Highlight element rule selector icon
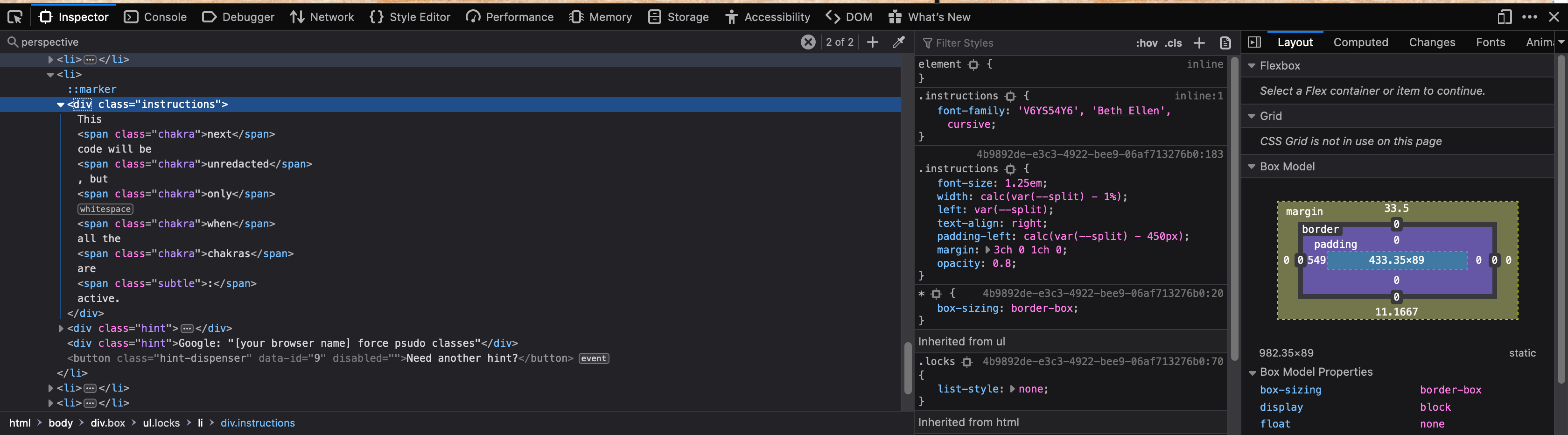The image size is (1568, 435). [x=973, y=64]
